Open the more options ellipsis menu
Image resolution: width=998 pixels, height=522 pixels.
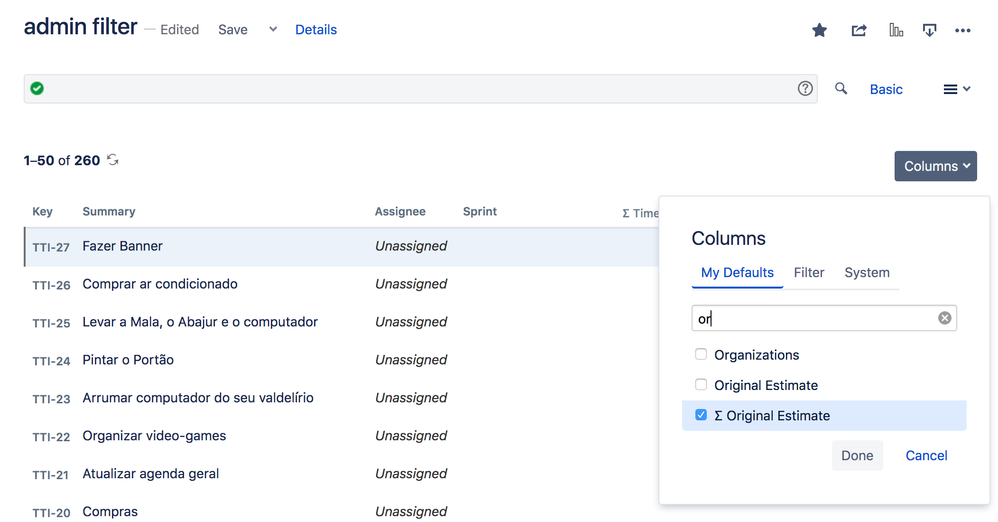pyautogui.click(x=962, y=30)
